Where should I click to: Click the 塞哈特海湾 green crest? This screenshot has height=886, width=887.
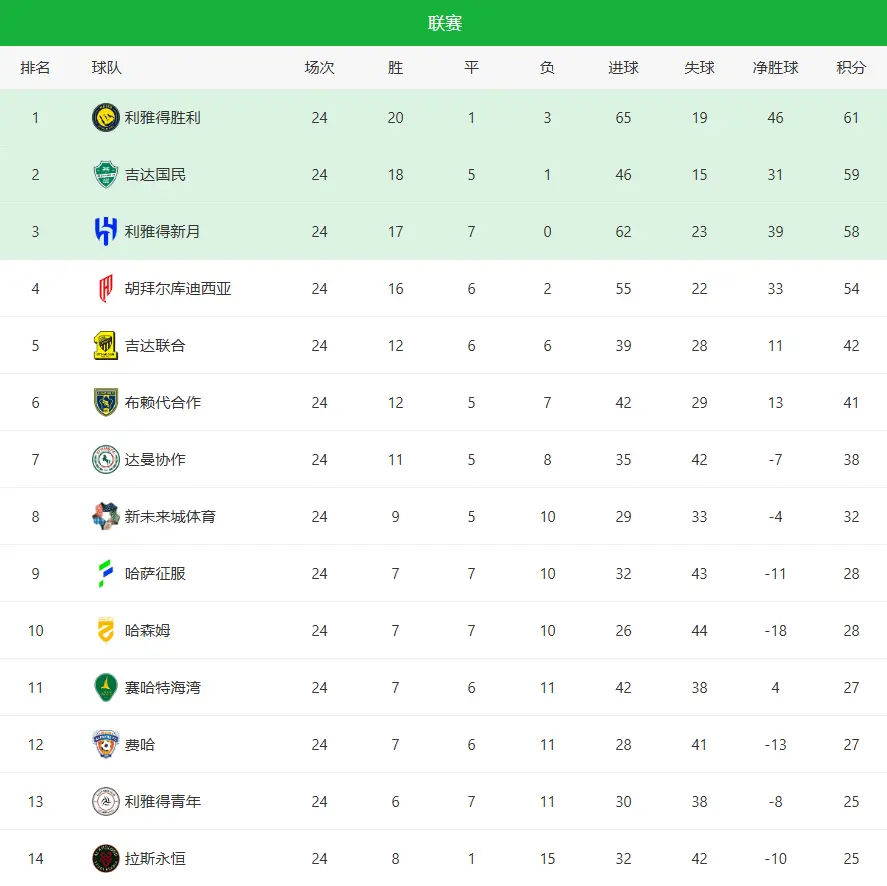point(105,687)
